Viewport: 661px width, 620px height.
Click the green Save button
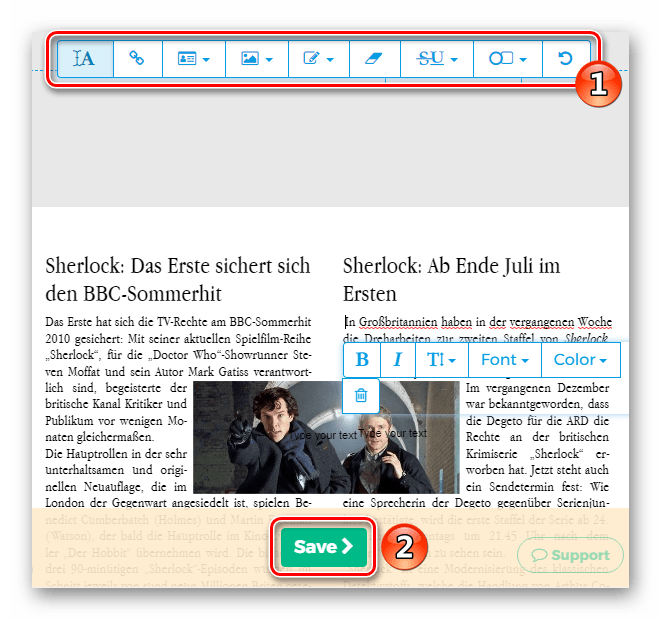pos(323,547)
